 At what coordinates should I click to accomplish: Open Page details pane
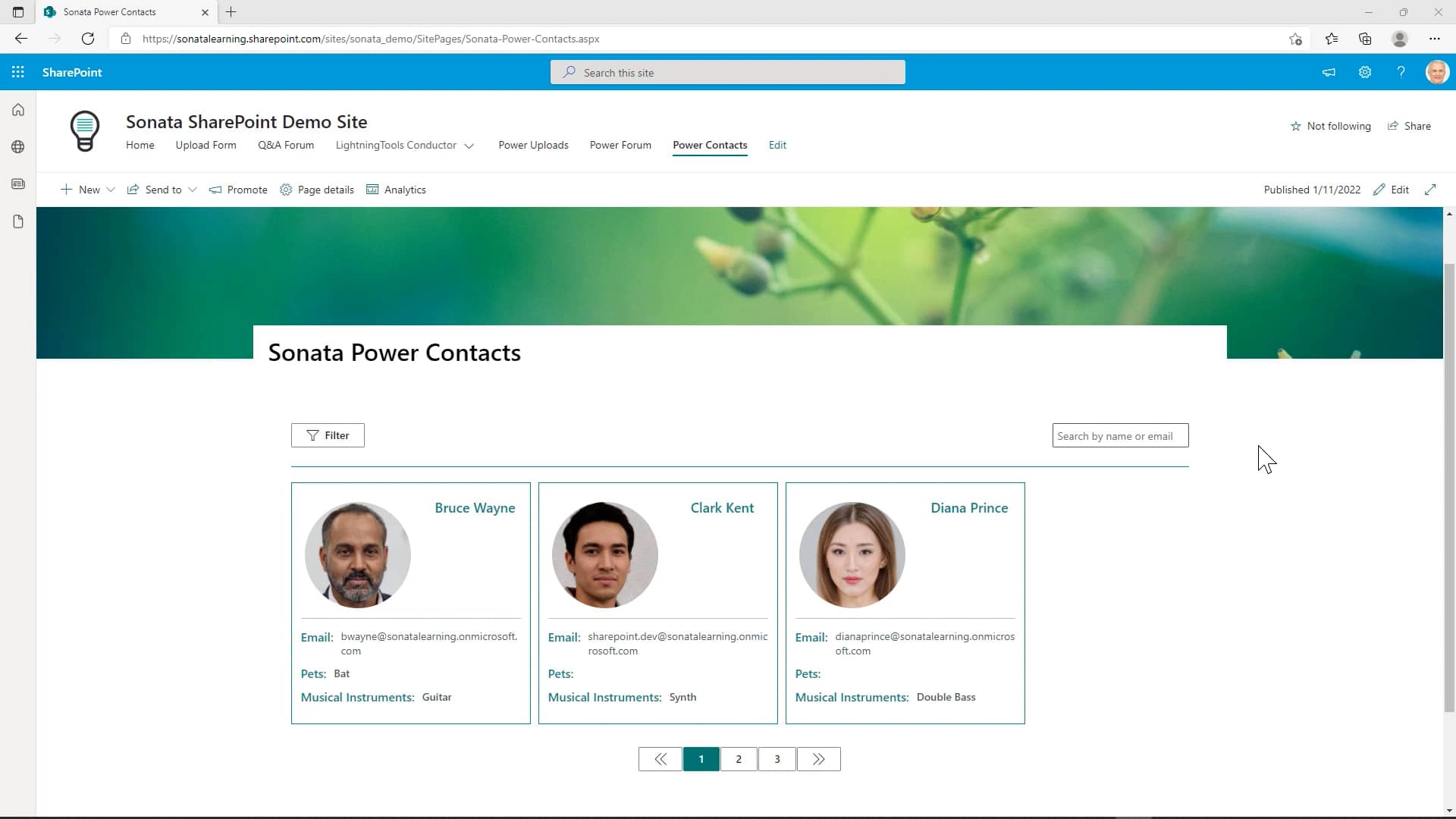click(317, 190)
